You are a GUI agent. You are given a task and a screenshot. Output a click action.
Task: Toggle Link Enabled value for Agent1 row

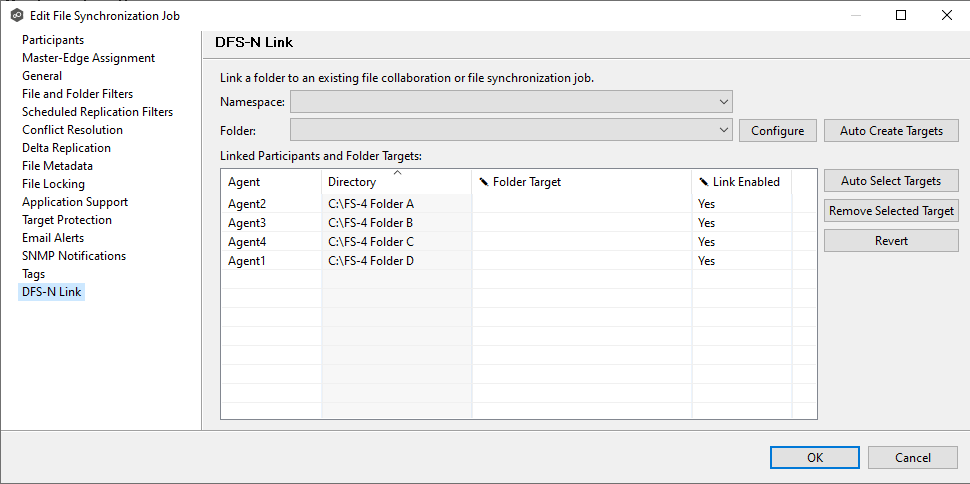(x=706, y=261)
